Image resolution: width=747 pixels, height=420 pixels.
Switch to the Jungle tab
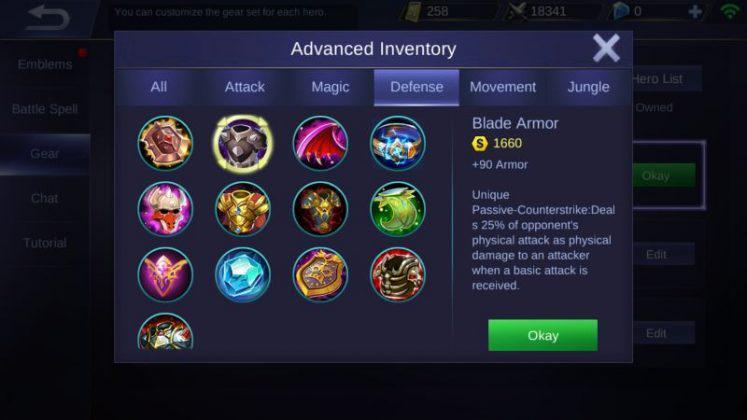tap(588, 87)
